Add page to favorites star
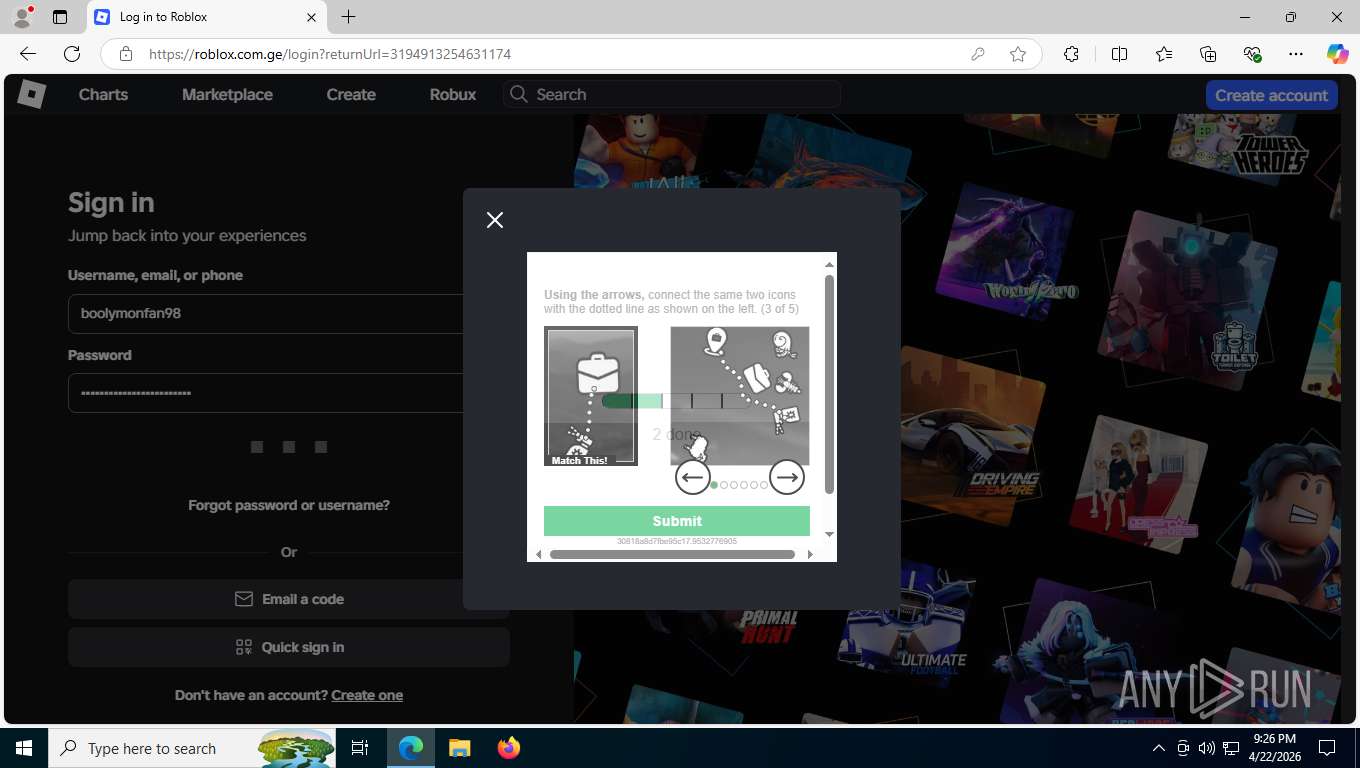The width and height of the screenshot is (1360, 768). 1018,54
